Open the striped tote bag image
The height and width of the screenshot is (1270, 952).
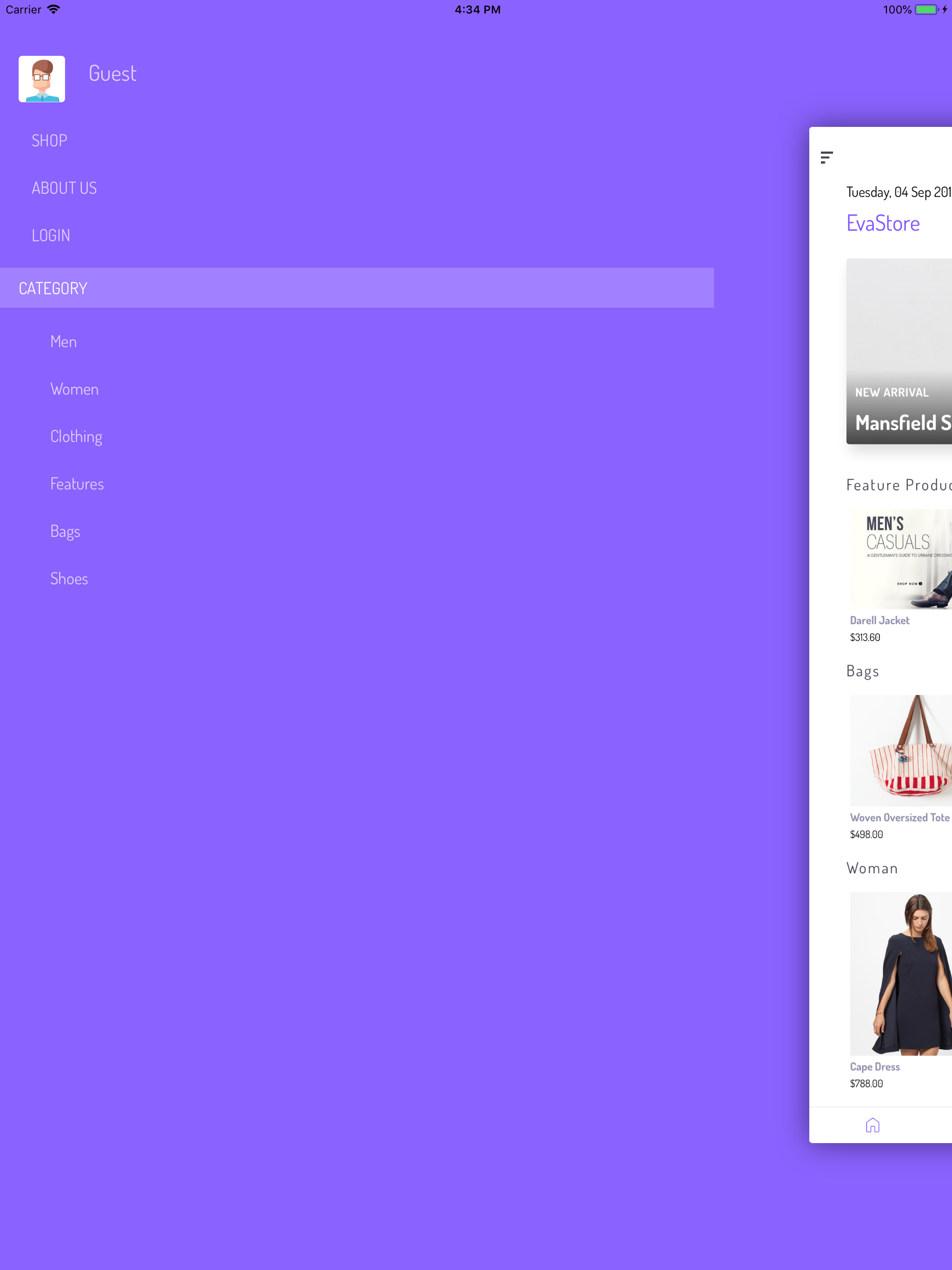[x=900, y=750]
